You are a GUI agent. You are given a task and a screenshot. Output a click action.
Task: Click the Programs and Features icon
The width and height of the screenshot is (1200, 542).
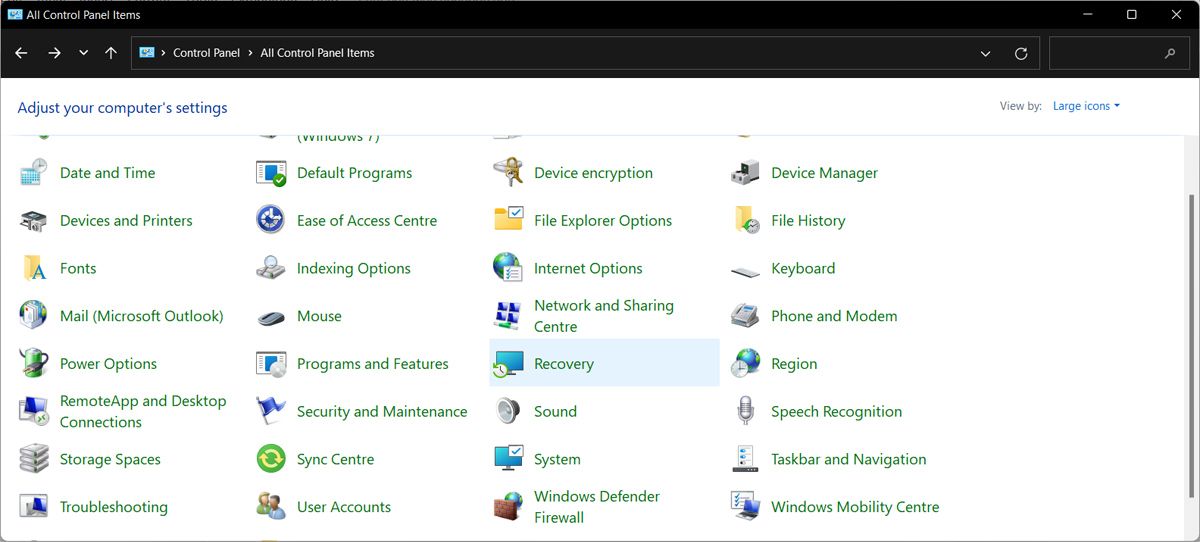tap(271, 364)
